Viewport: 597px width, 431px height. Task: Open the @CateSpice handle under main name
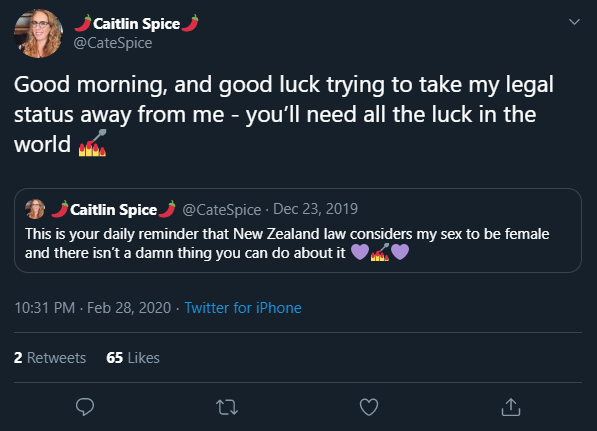click(113, 43)
